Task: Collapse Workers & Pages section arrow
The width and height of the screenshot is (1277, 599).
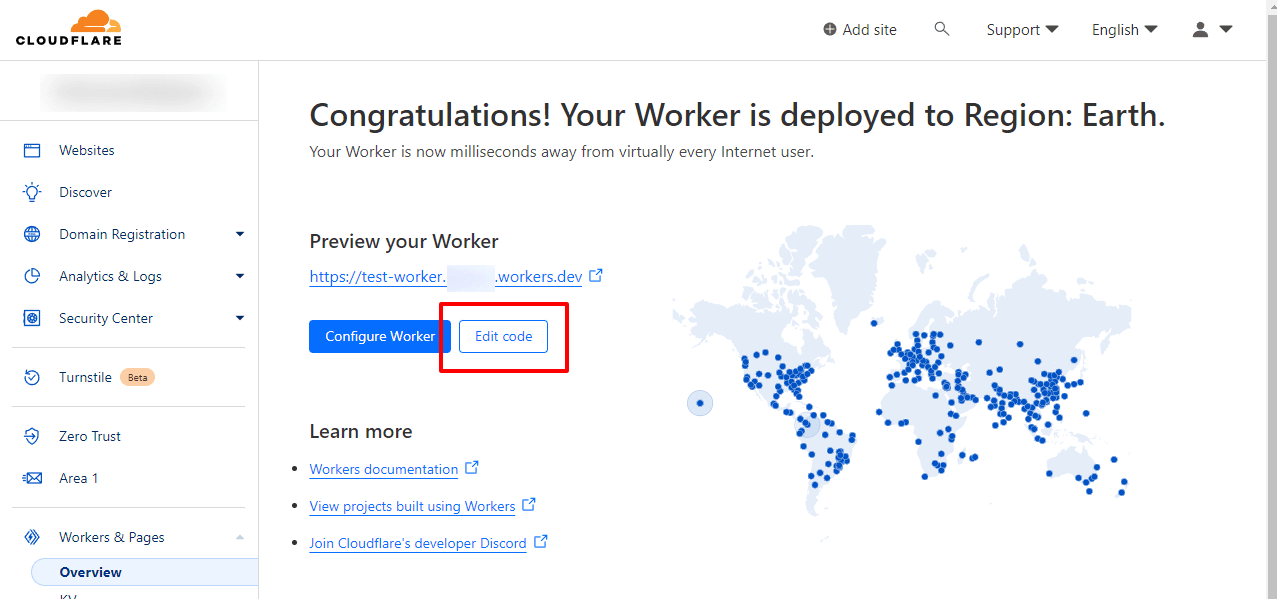Action: point(239,537)
